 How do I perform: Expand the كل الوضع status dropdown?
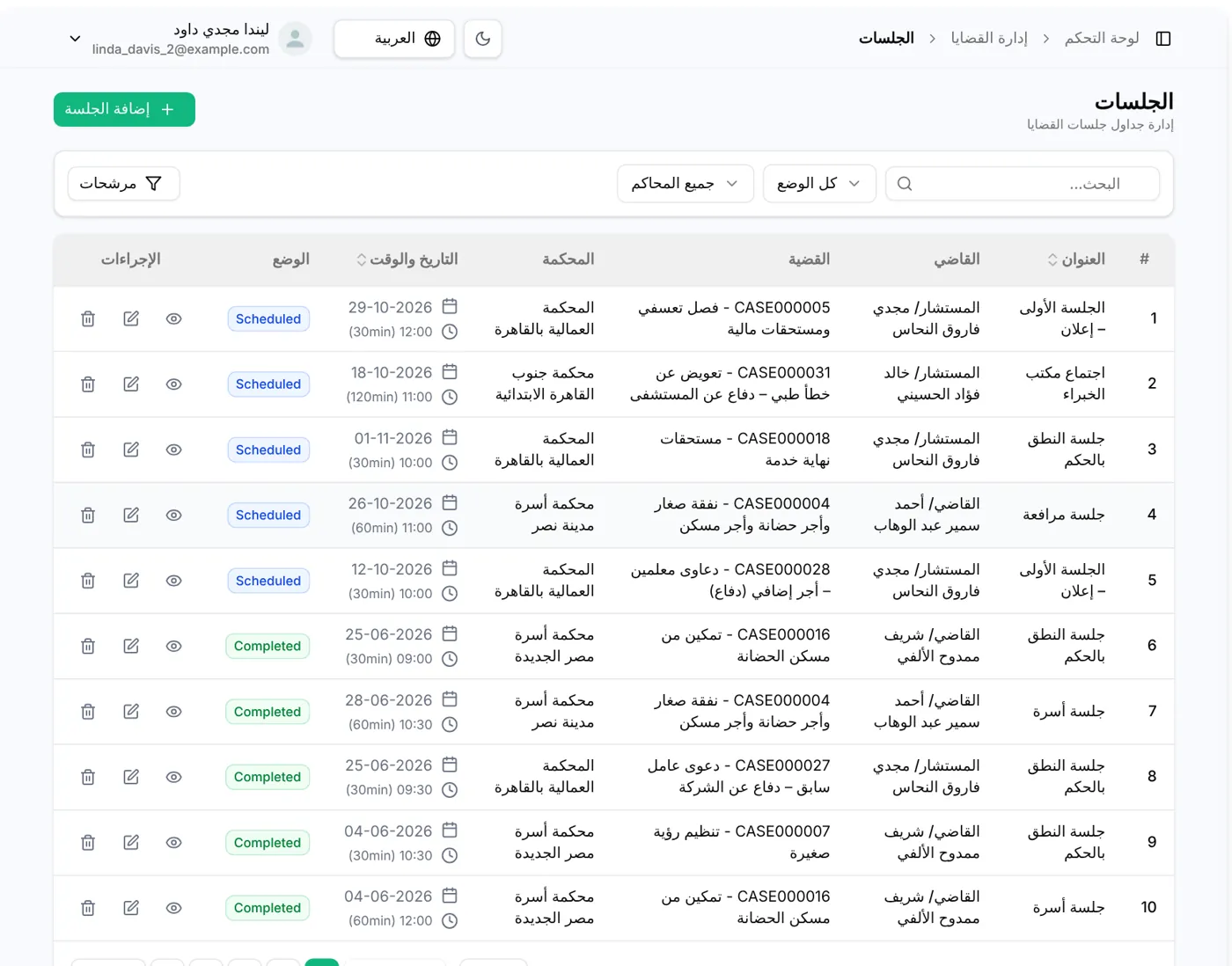[819, 183]
